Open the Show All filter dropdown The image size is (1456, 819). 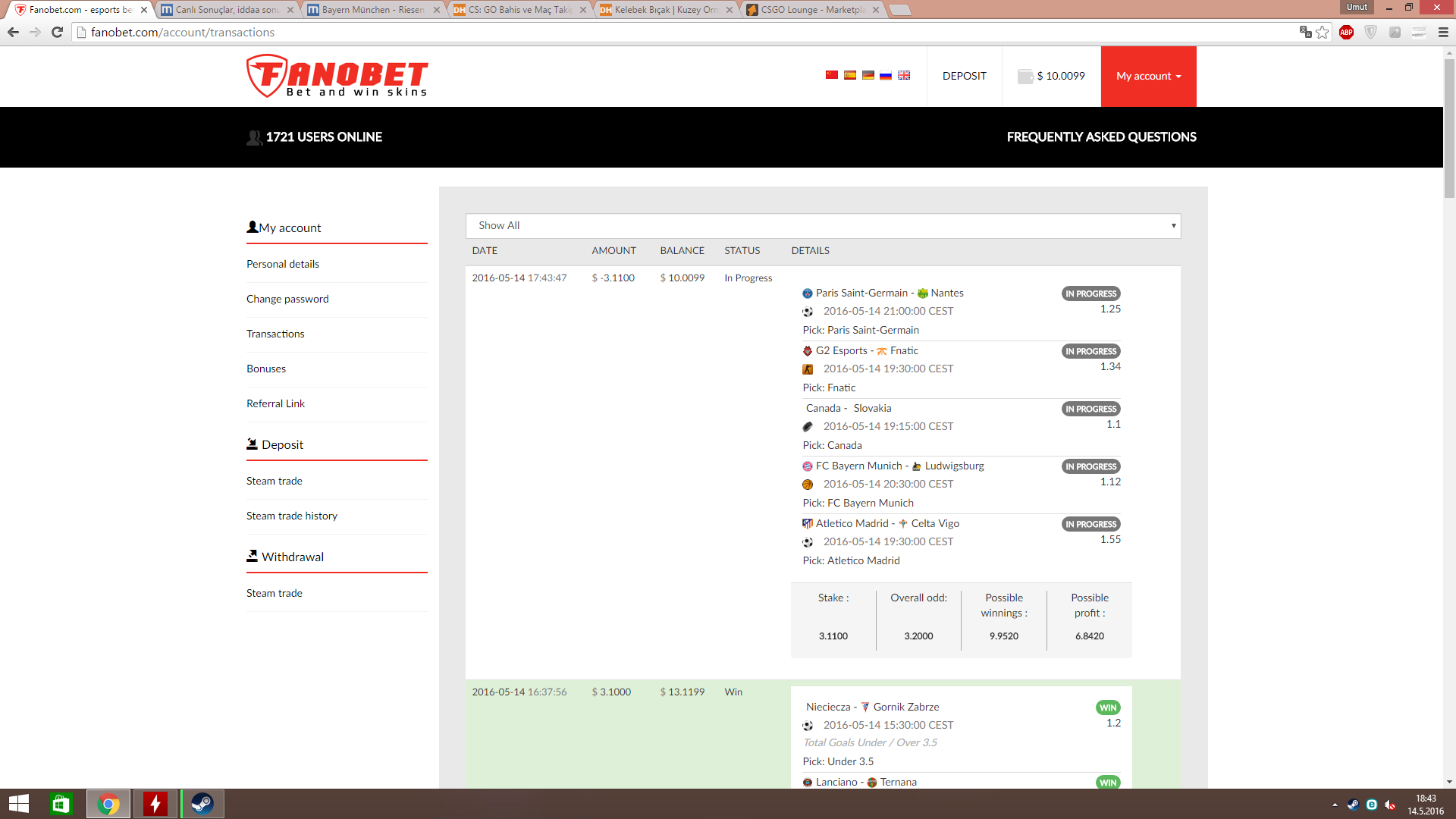[x=823, y=226]
